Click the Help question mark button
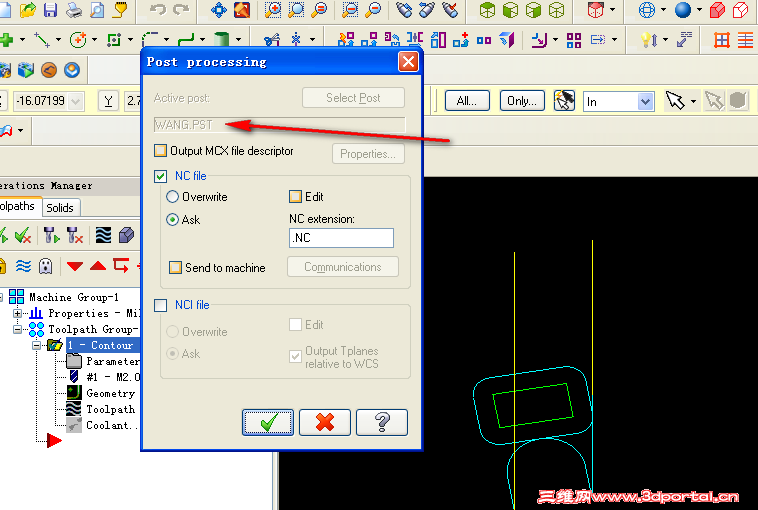Viewport: 758px width, 510px height. tap(382, 423)
